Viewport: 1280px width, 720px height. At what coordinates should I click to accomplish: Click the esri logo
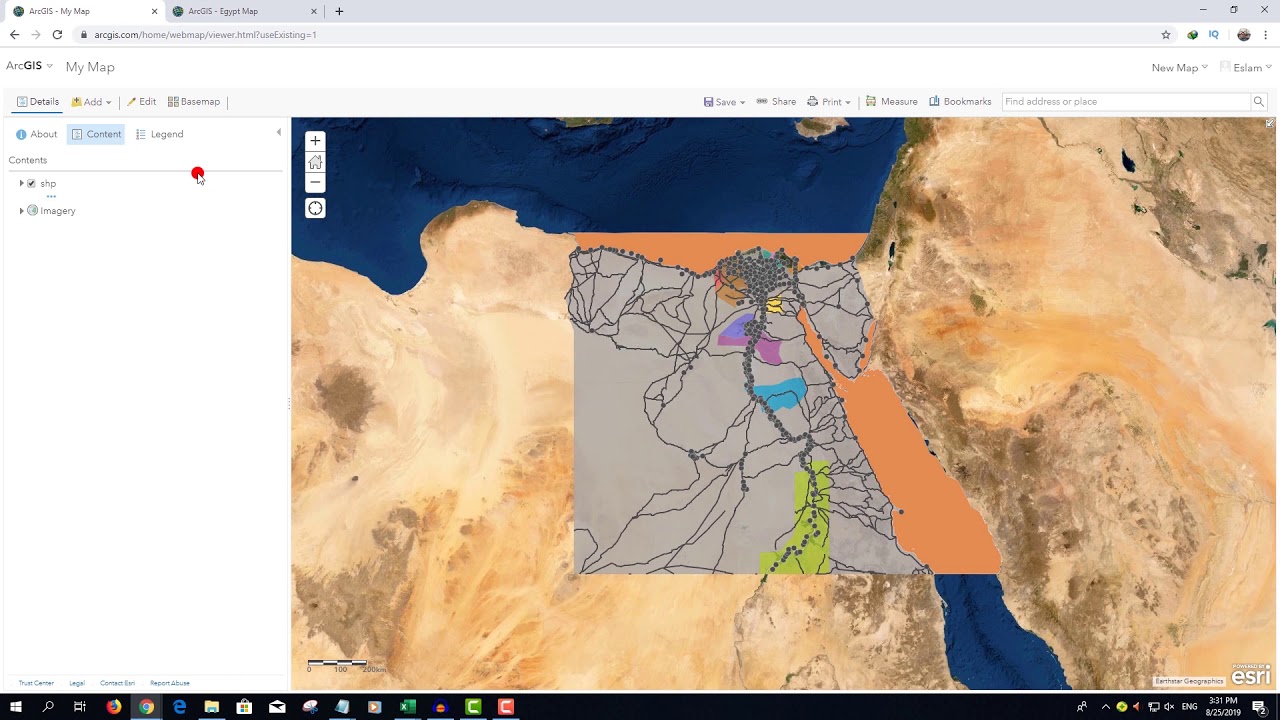coord(1251,675)
